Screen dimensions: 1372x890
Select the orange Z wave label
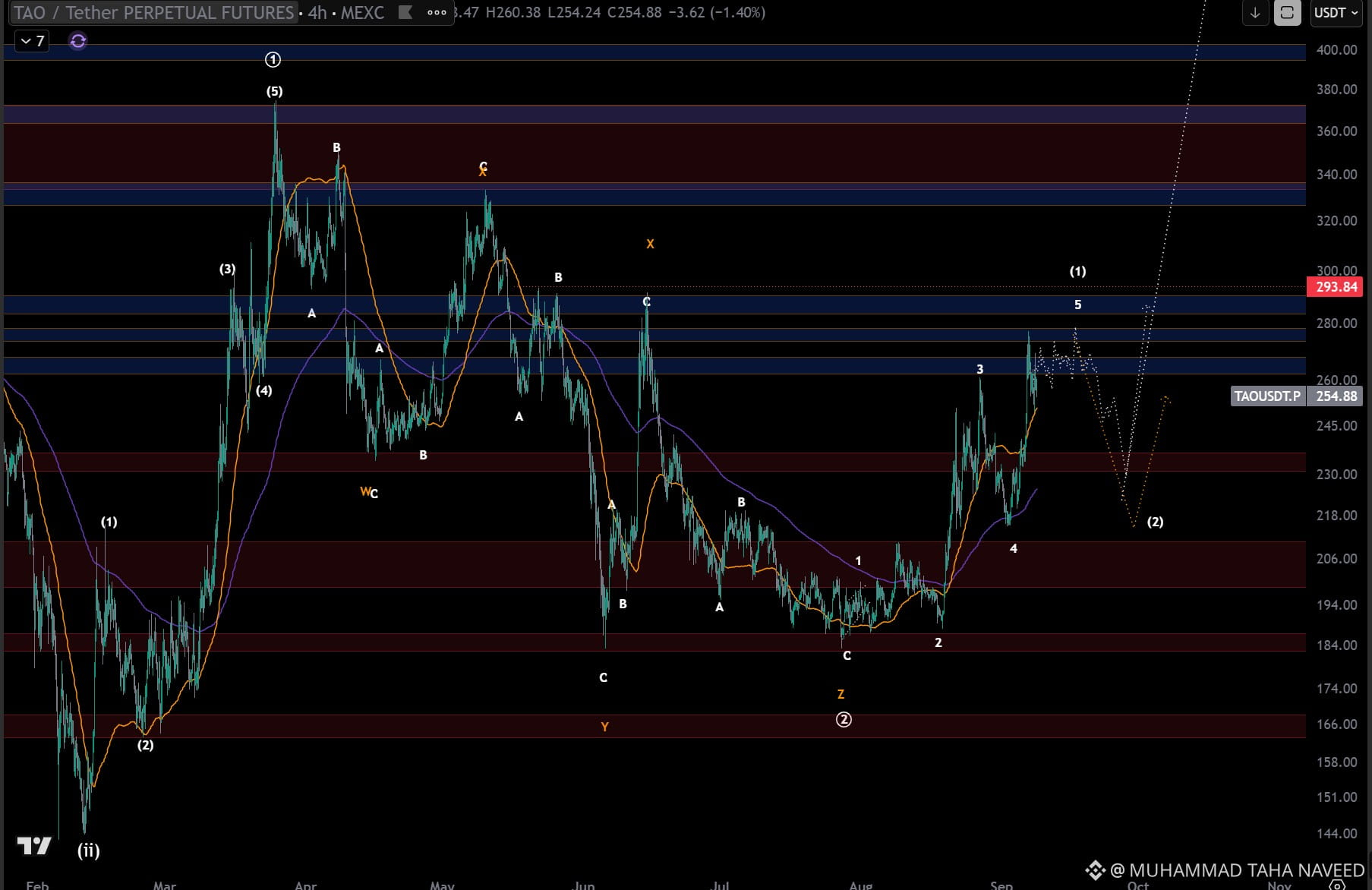[x=841, y=694]
